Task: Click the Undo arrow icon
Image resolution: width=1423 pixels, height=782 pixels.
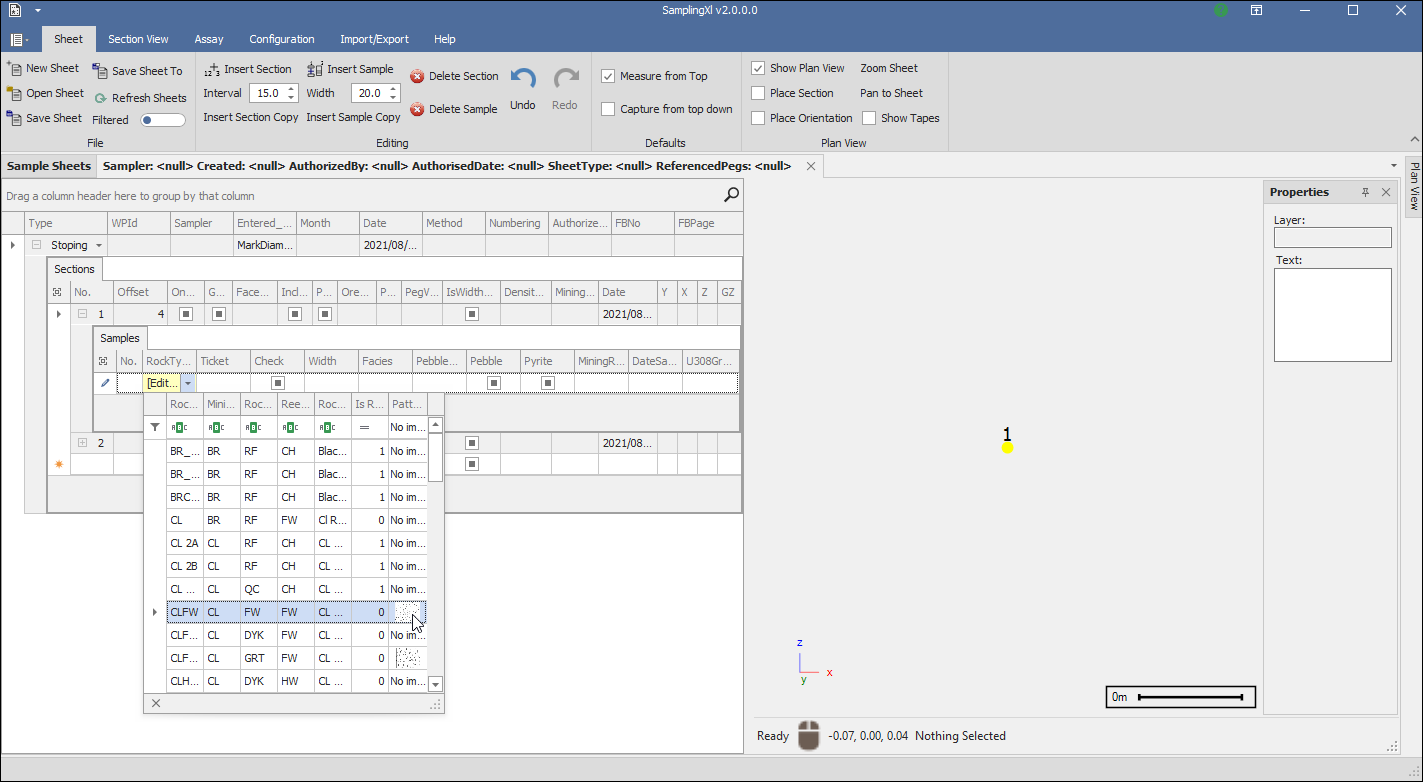Action: pyautogui.click(x=523, y=80)
